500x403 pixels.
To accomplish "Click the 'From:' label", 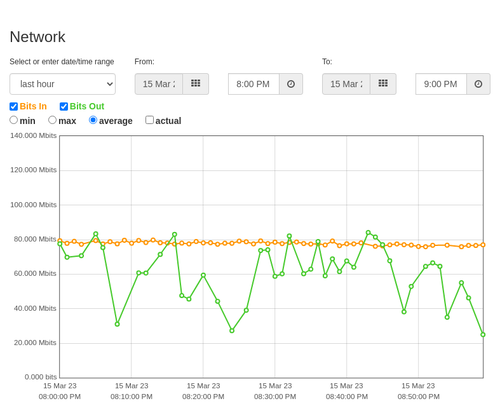I will [x=144, y=62].
